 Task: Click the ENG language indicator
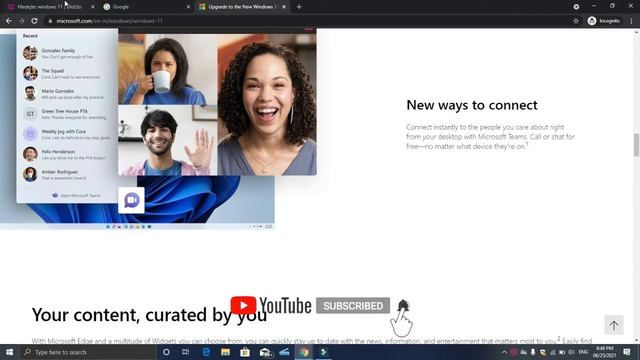[x=584, y=352]
